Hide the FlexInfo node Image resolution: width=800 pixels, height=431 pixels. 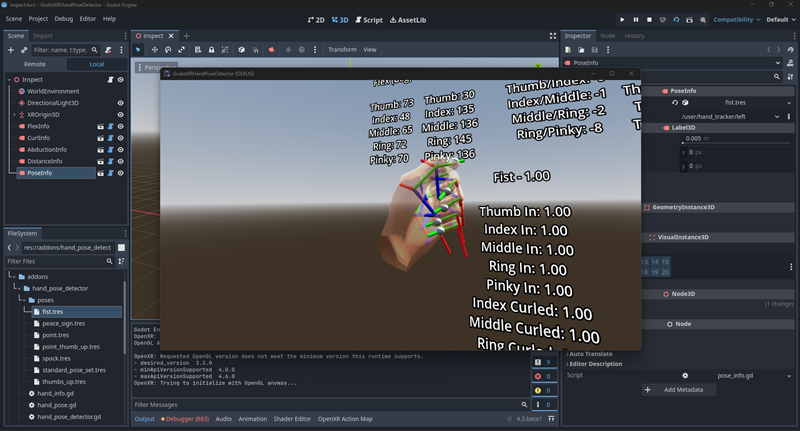pos(120,126)
